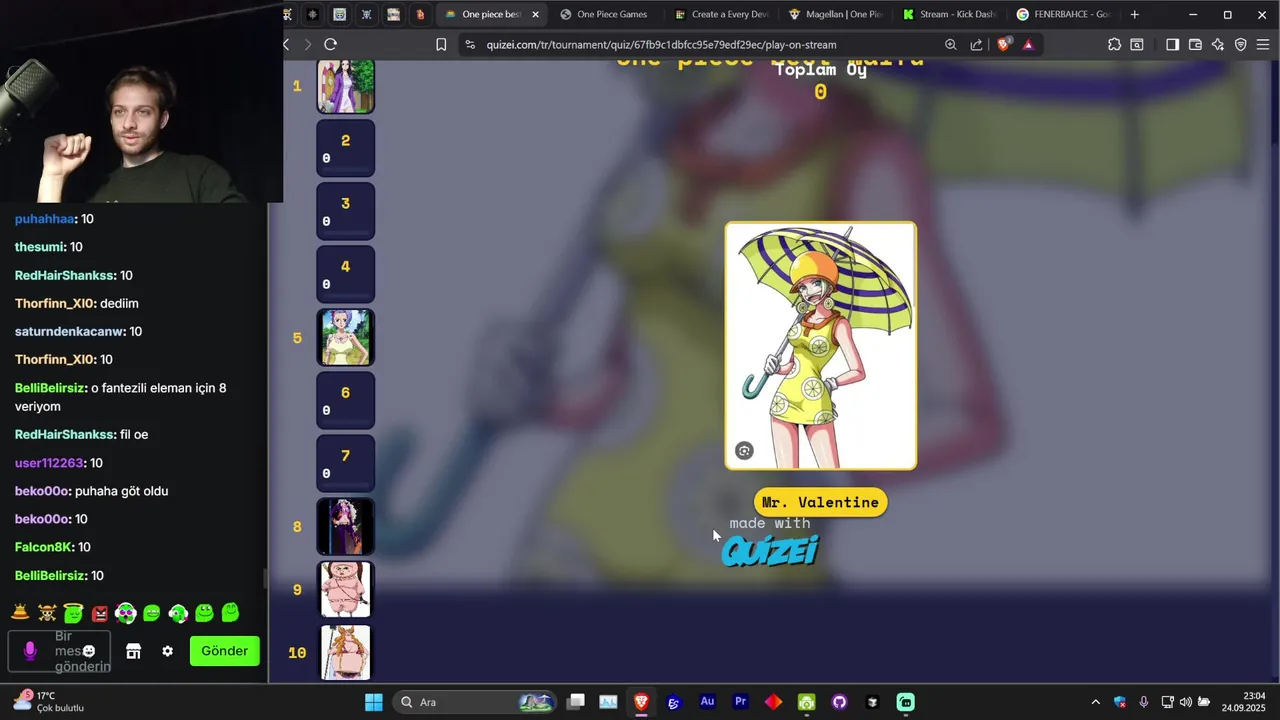Open the emoji picker in chat input

point(88,651)
